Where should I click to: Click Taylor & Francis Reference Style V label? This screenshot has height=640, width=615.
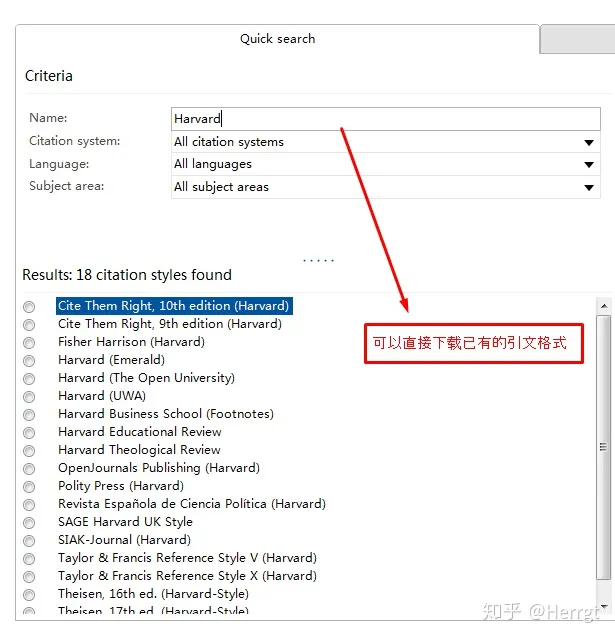click(187, 558)
